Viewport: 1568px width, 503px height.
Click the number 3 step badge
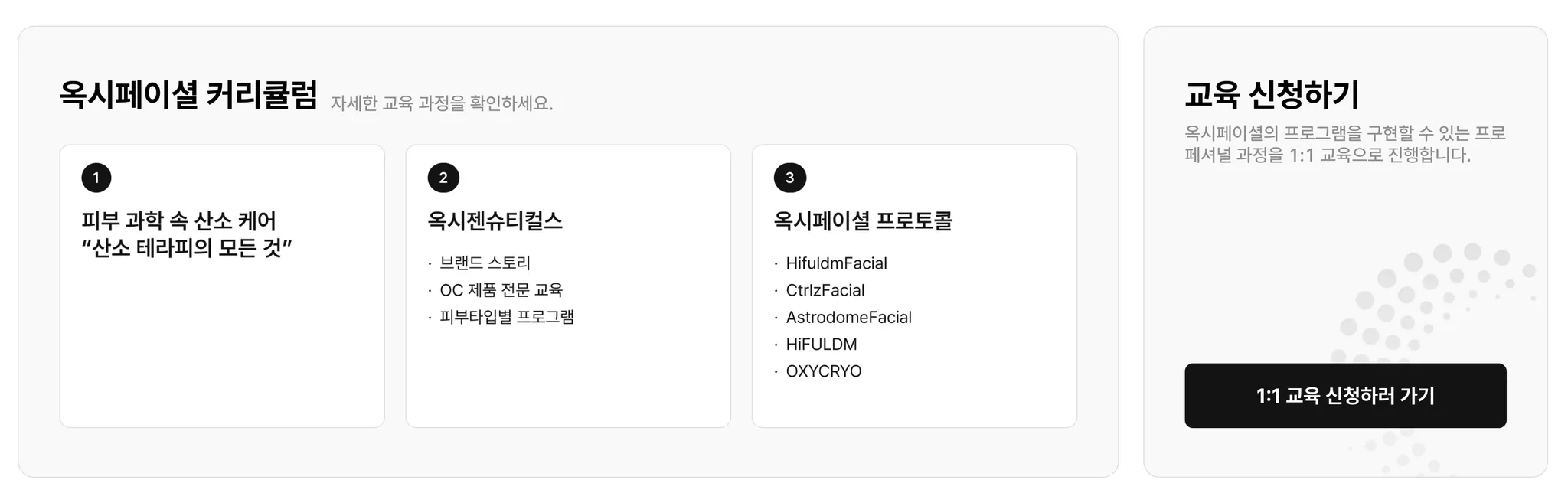790,178
